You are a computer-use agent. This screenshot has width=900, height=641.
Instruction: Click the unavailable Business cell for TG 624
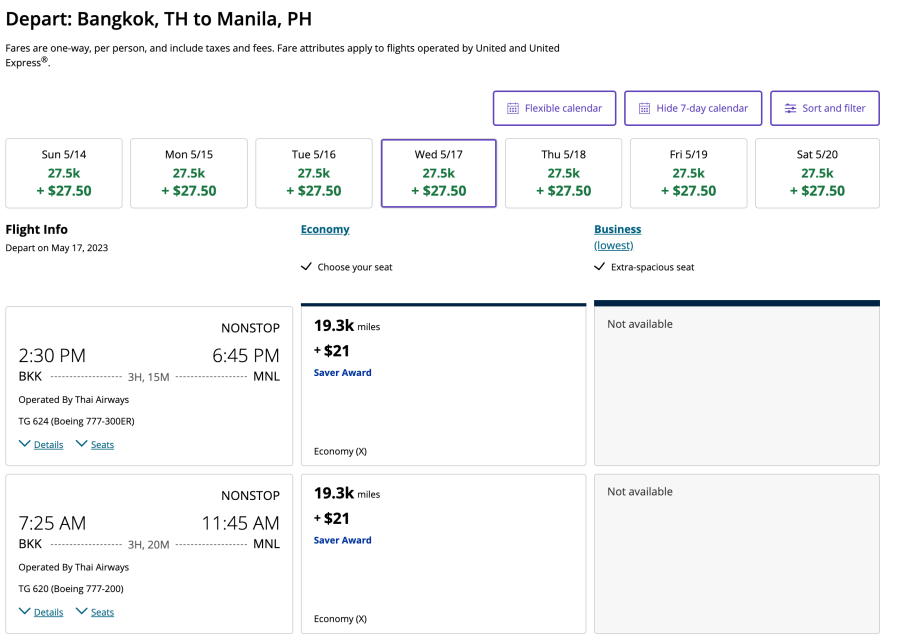(737, 385)
